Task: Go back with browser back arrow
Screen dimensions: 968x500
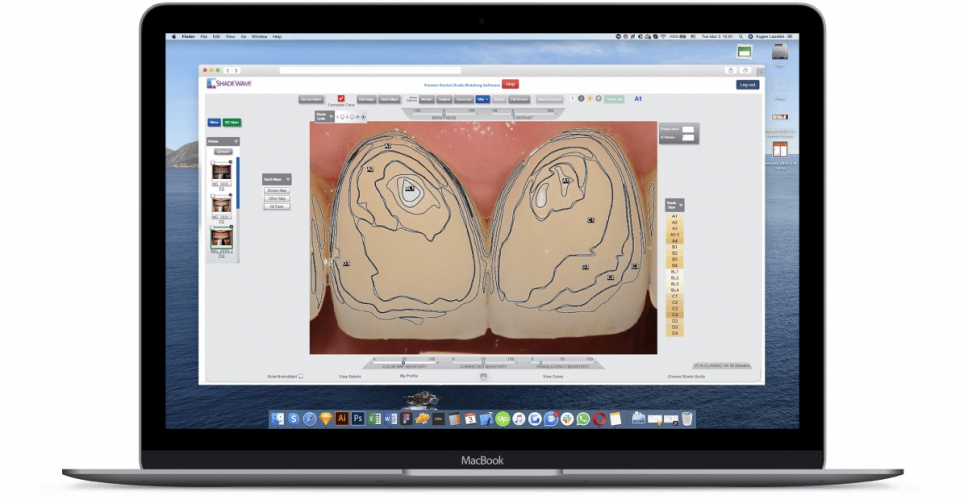Action: coord(228,70)
